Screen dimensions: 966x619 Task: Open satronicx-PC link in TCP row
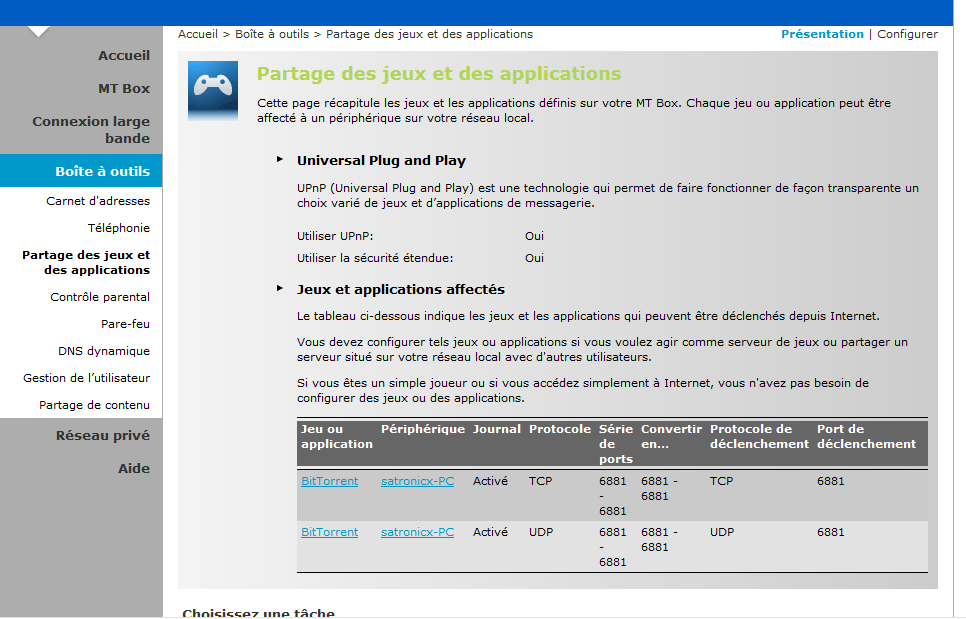[x=417, y=481]
